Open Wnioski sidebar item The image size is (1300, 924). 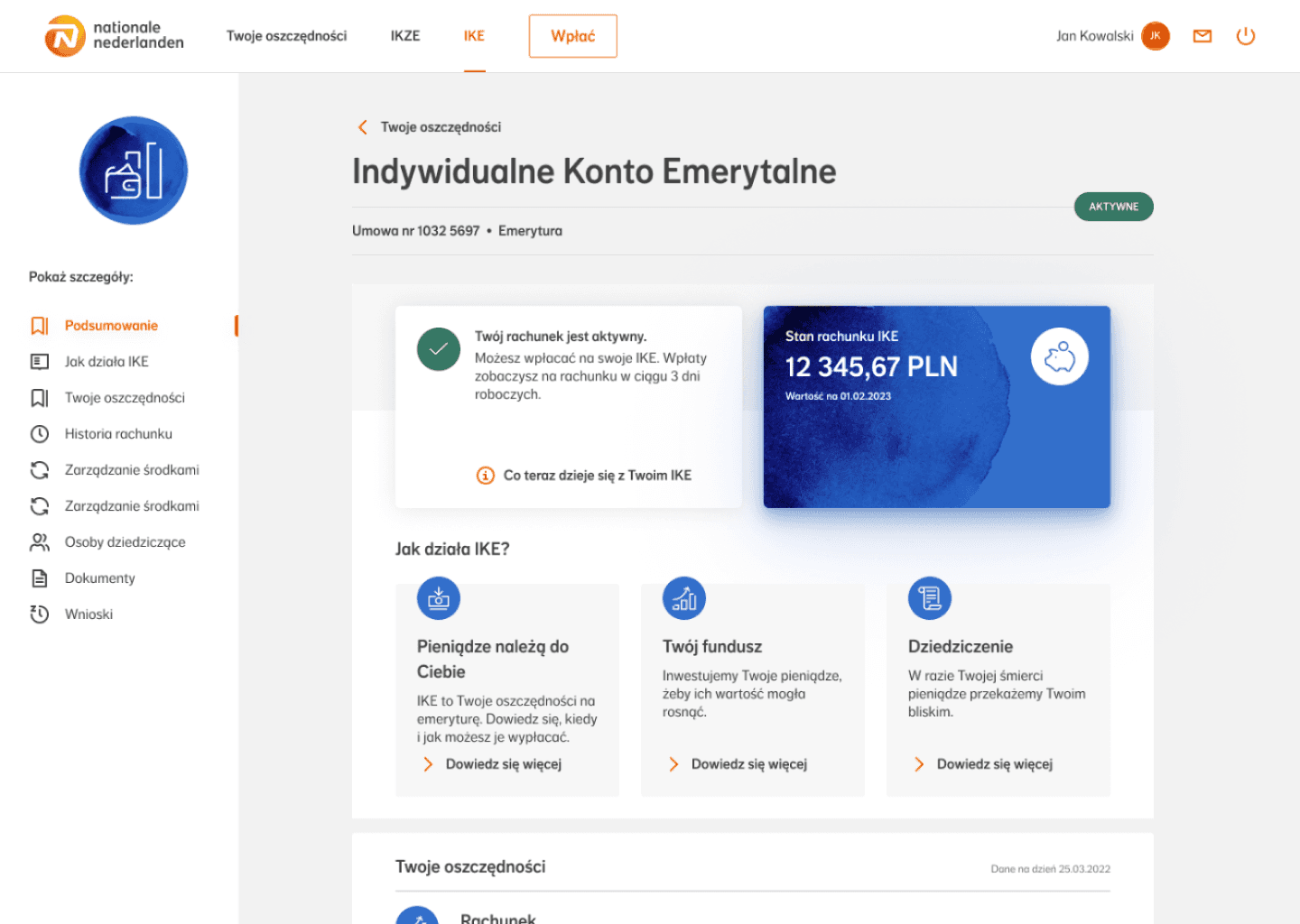click(x=88, y=614)
